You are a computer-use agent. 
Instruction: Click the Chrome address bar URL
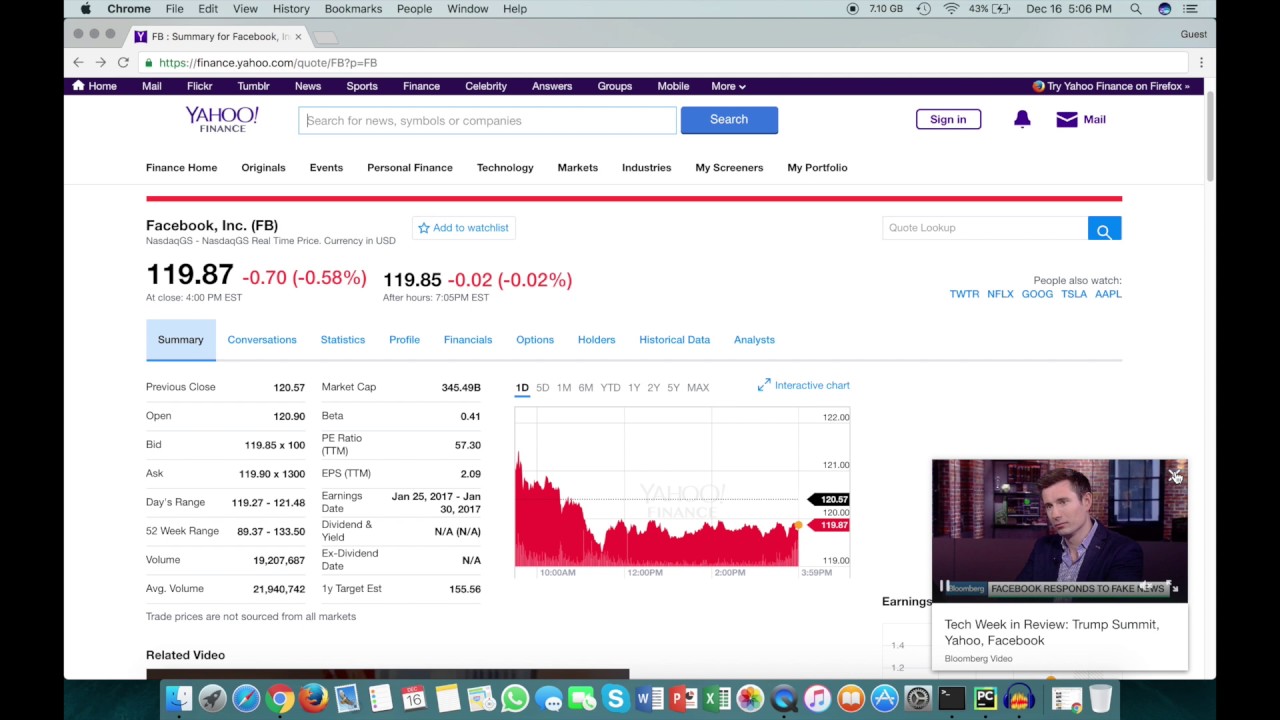point(267,62)
